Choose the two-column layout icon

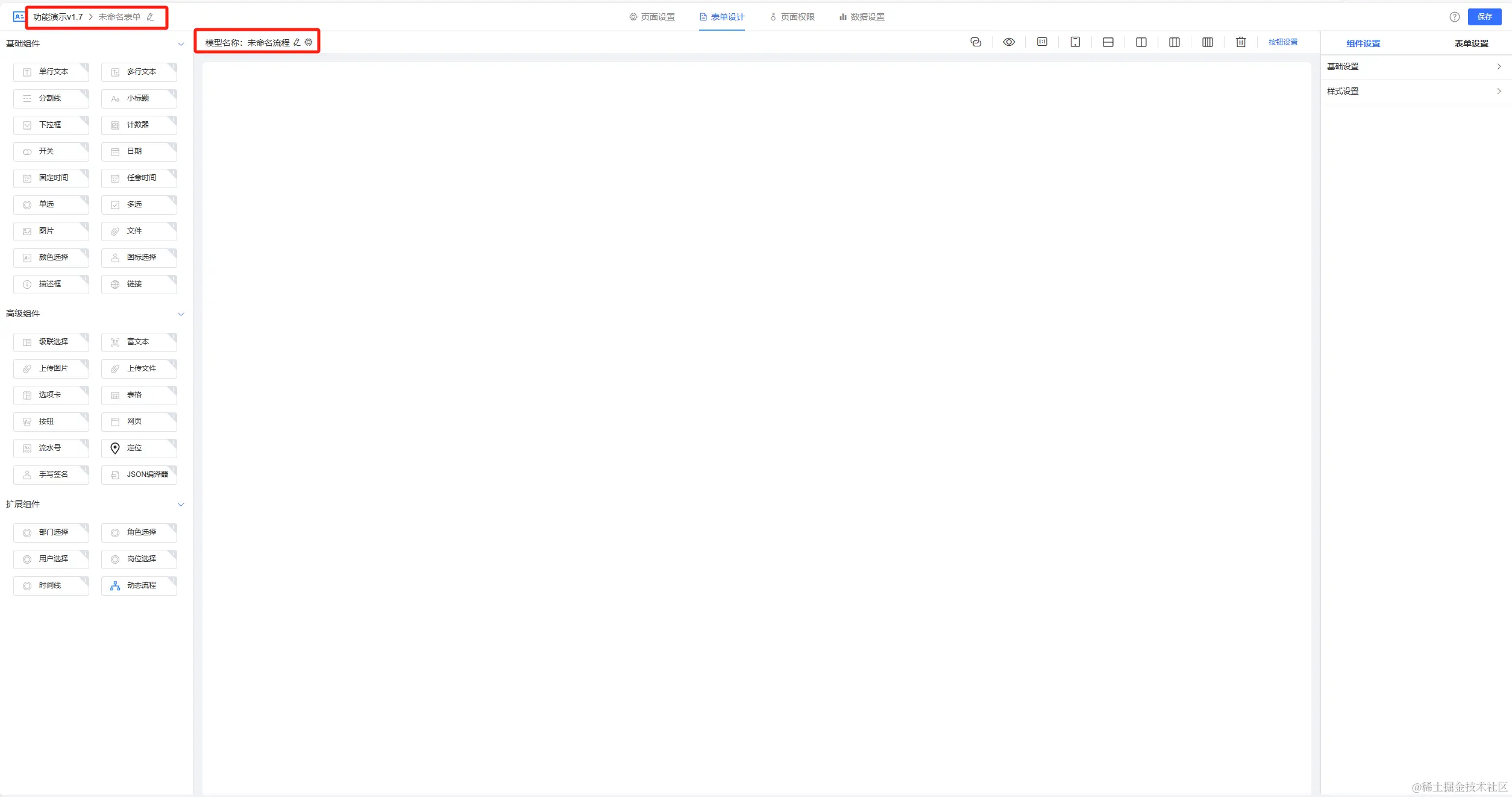[1141, 42]
